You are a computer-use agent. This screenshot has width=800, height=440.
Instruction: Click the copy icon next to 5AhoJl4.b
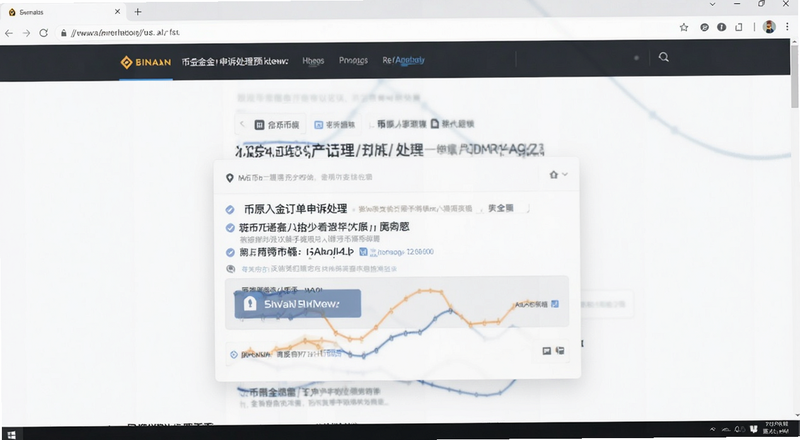point(363,252)
